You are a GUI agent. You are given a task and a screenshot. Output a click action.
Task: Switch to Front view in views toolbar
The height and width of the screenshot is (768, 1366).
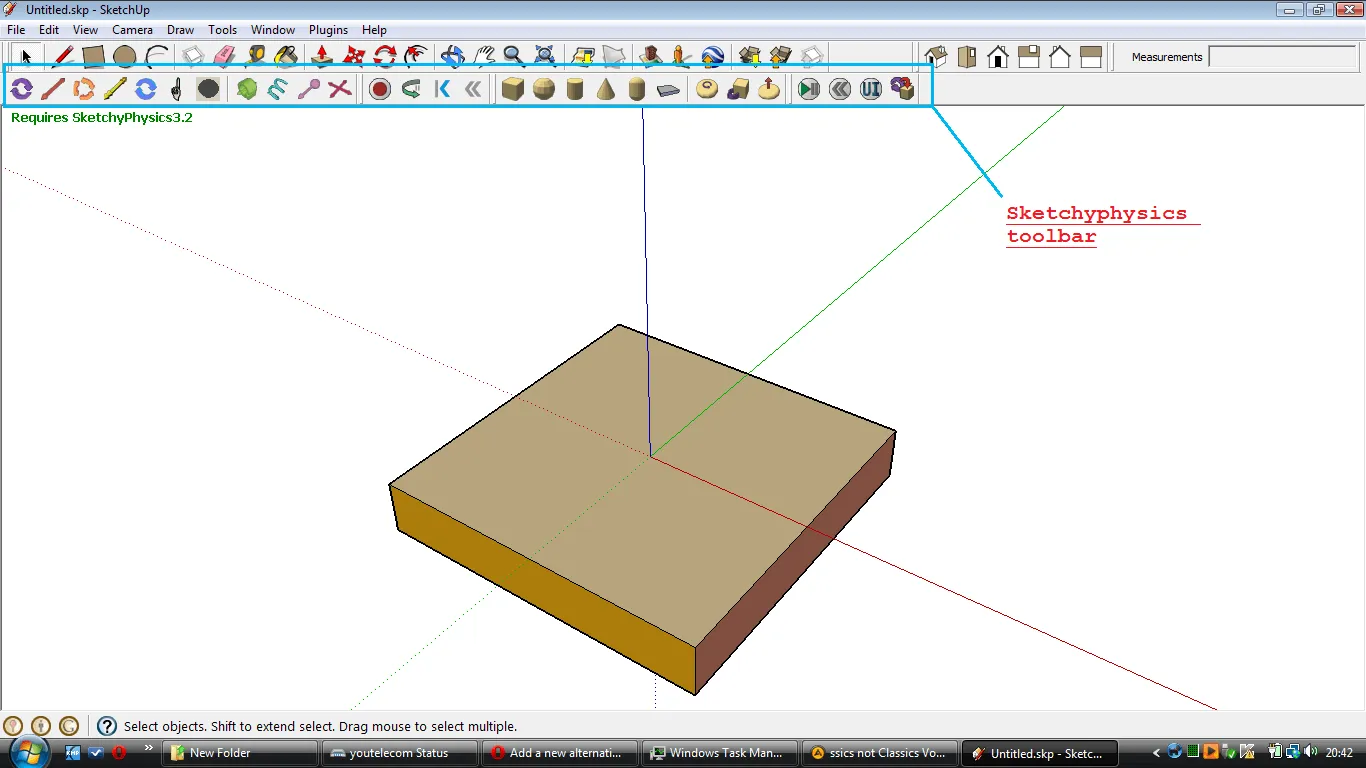(x=998, y=57)
